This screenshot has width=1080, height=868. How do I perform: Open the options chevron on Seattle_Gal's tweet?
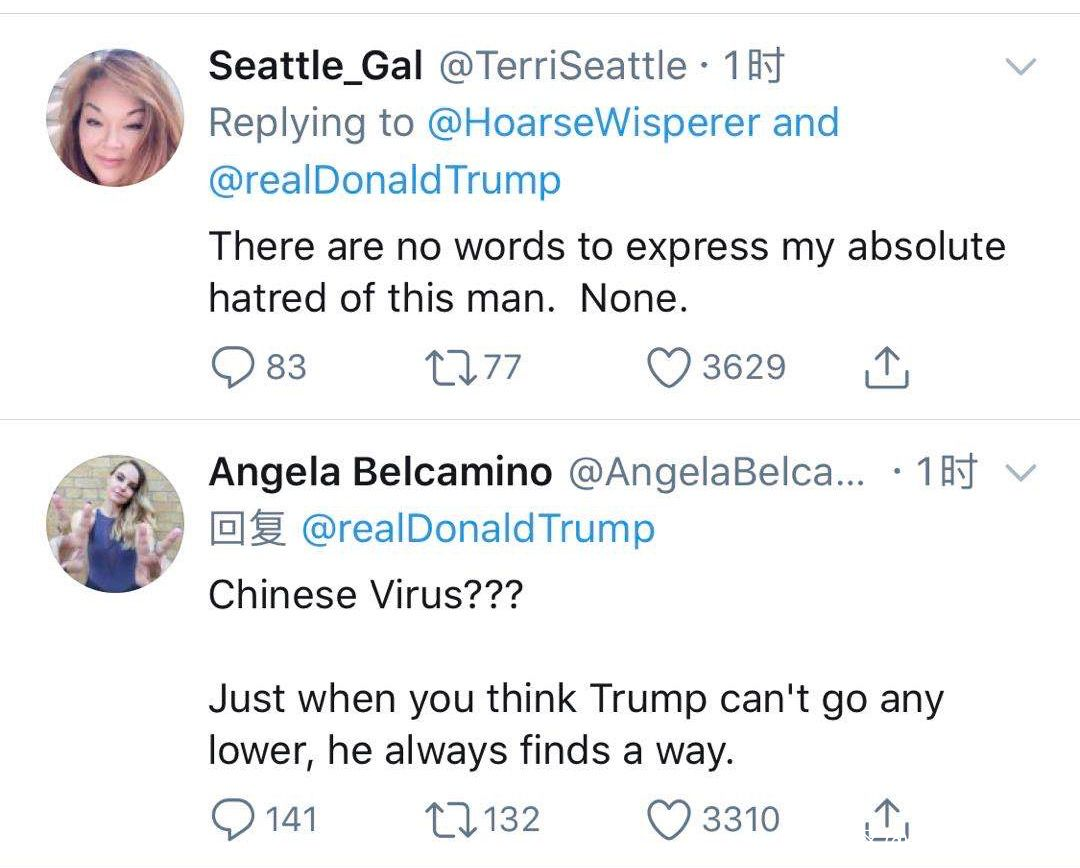click(x=1021, y=68)
